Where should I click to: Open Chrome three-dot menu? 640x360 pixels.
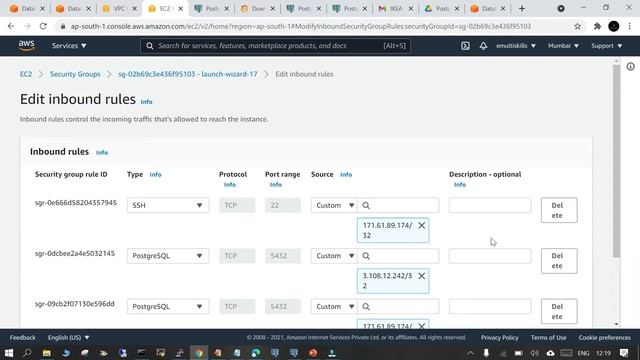pos(630,26)
